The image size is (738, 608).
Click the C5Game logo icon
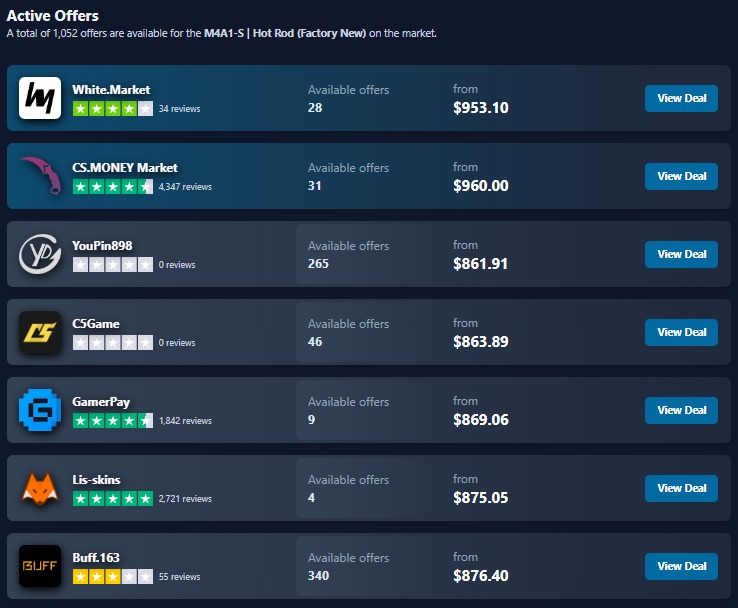pos(40,332)
